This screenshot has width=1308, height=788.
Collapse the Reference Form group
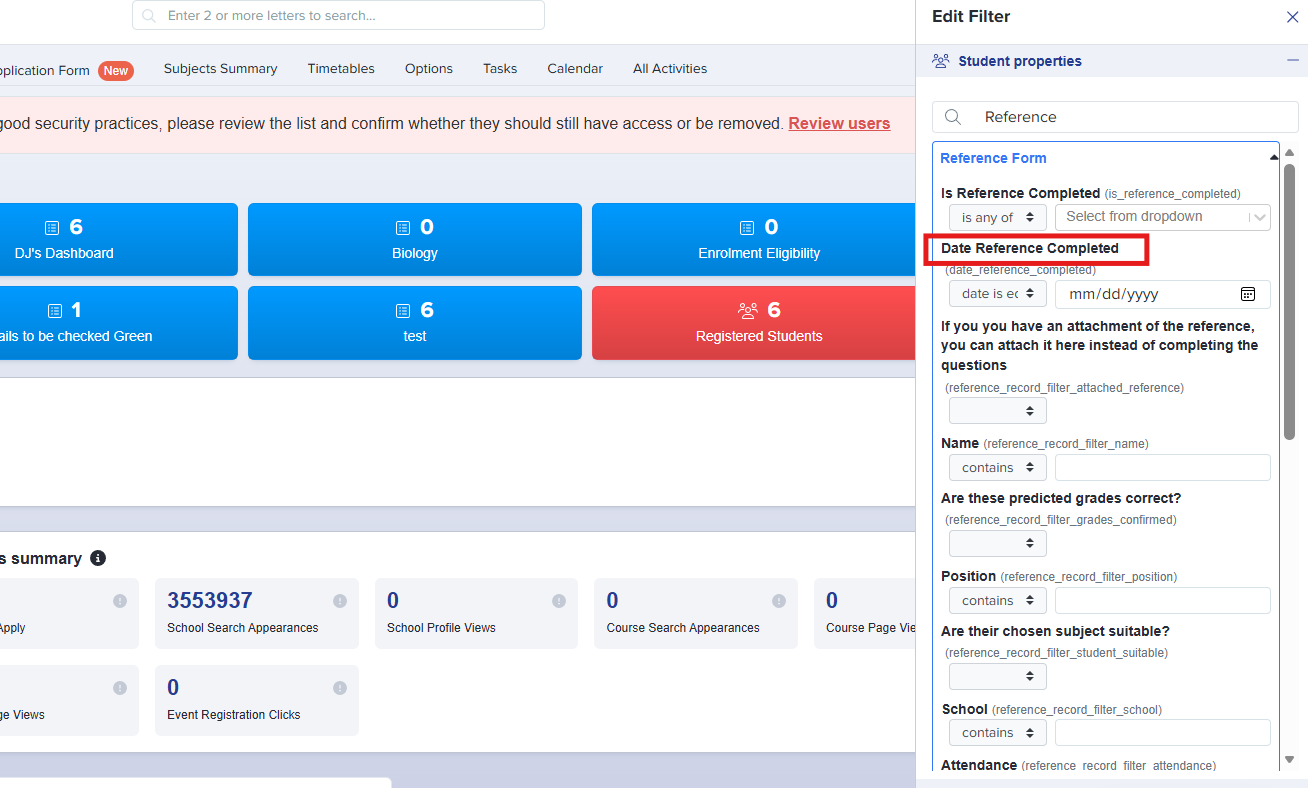click(1273, 158)
